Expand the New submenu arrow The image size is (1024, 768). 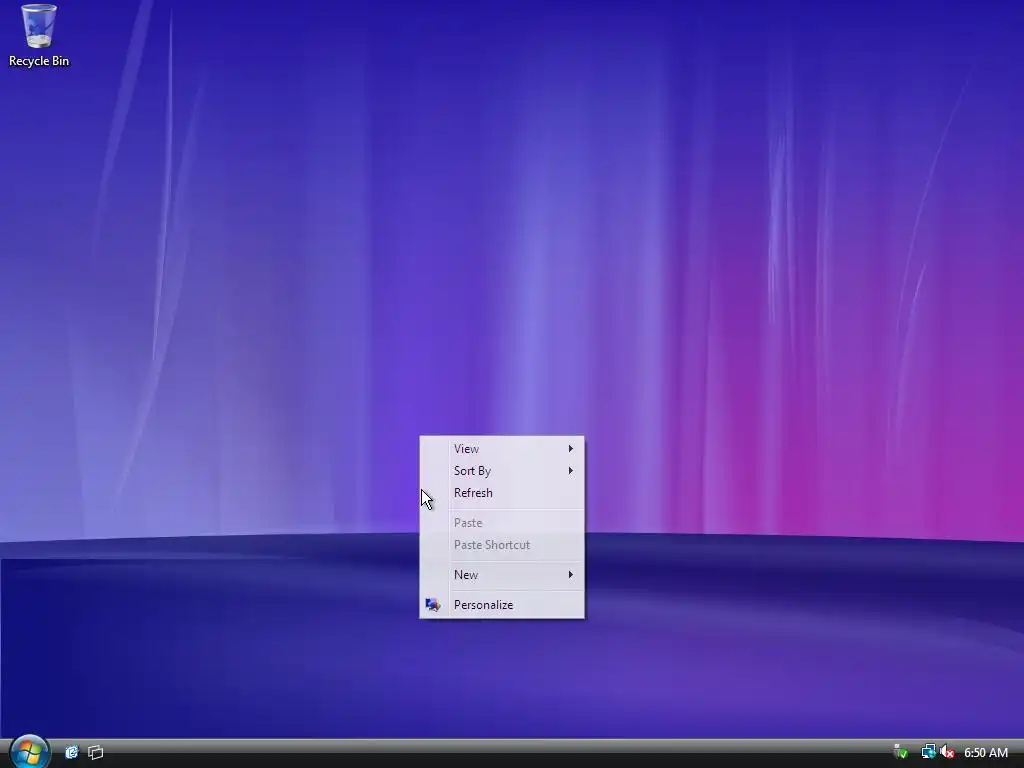point(570,575)
